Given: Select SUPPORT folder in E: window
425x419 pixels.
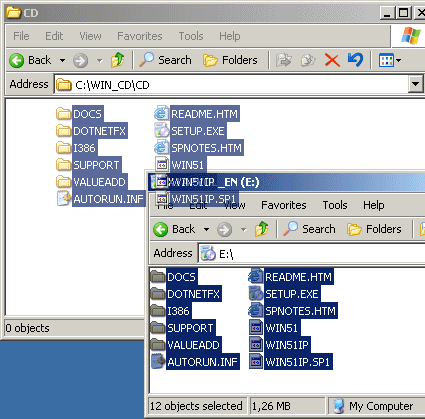Looking at the screenshot, I should [182, 328].
